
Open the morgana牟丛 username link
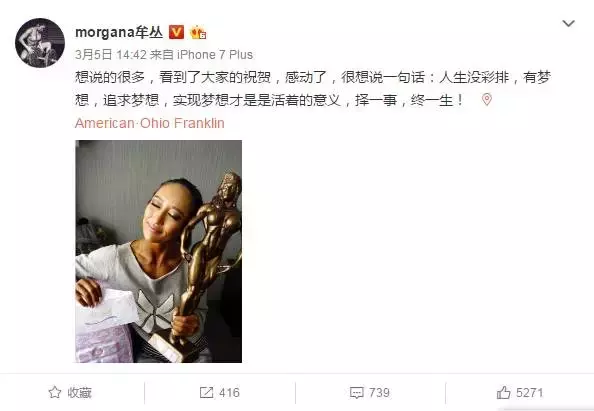[119, 33]
